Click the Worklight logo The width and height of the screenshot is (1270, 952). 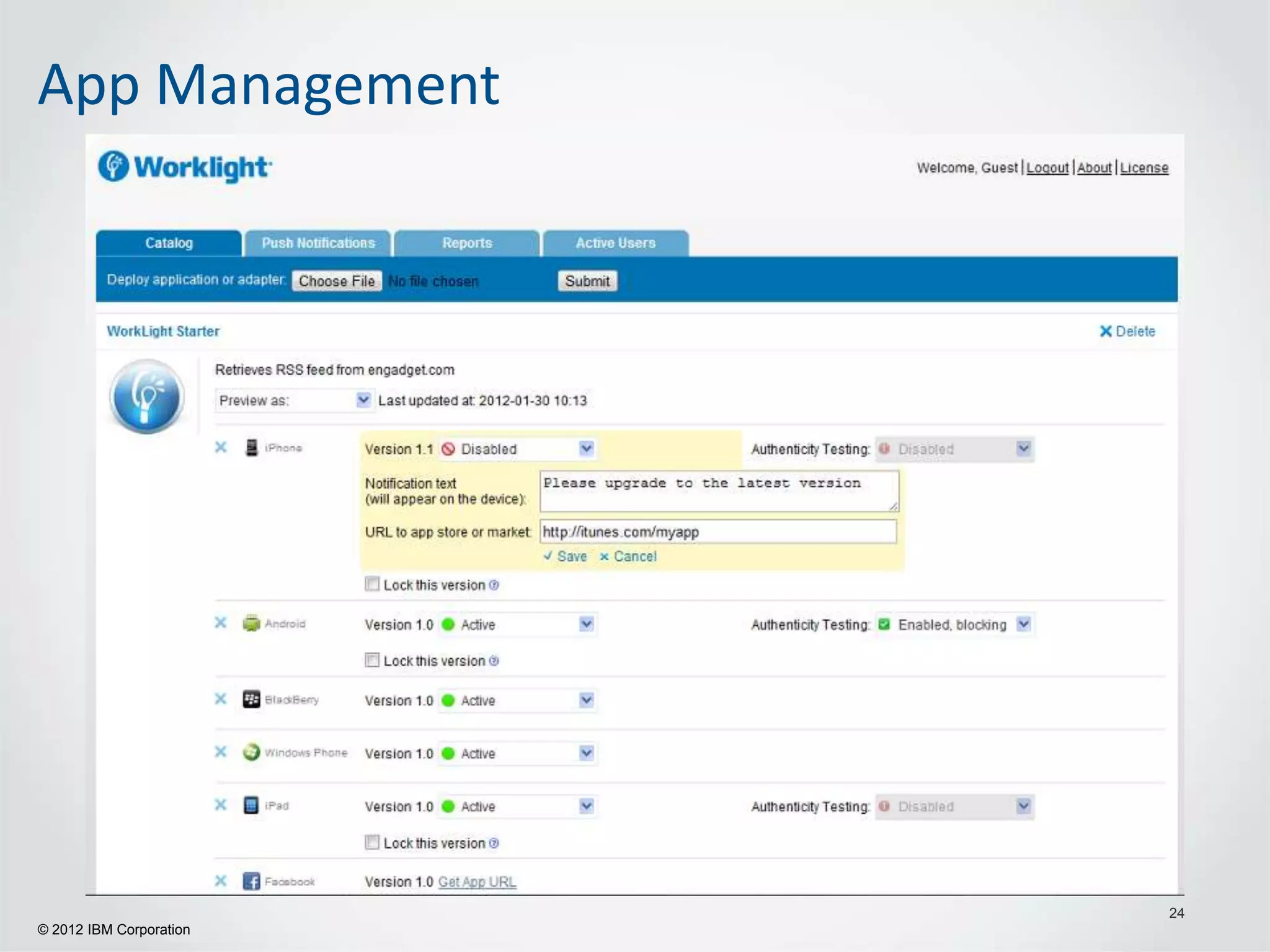tap(185, 167)
